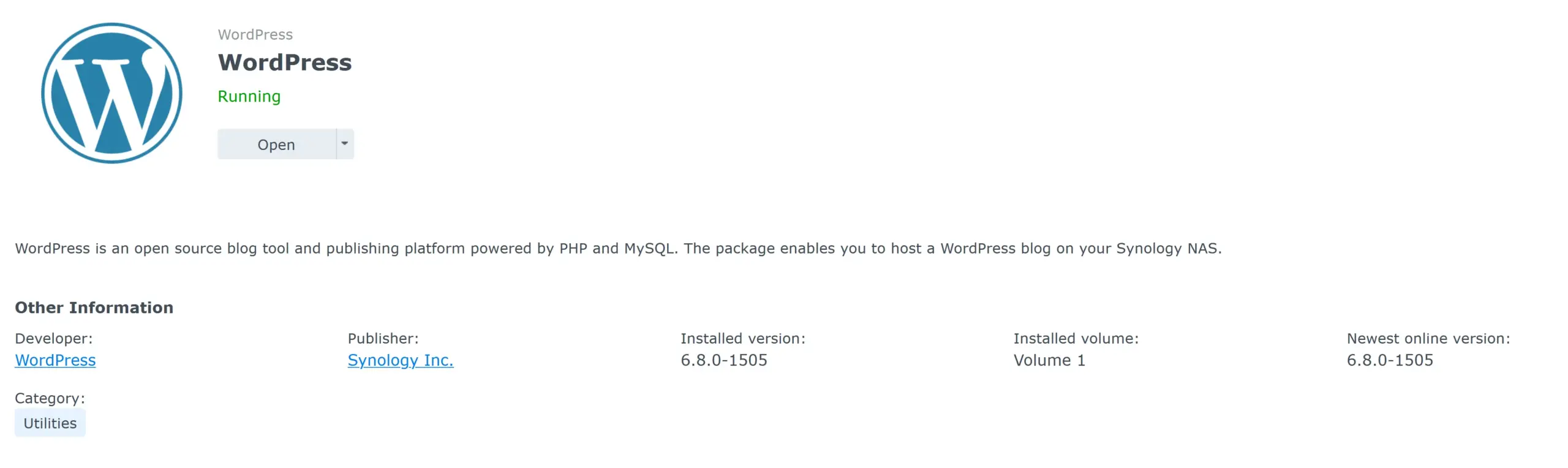The image size is (1568, 468).
Task: Visit the WordPress developer link
Action: coord(55,360)
